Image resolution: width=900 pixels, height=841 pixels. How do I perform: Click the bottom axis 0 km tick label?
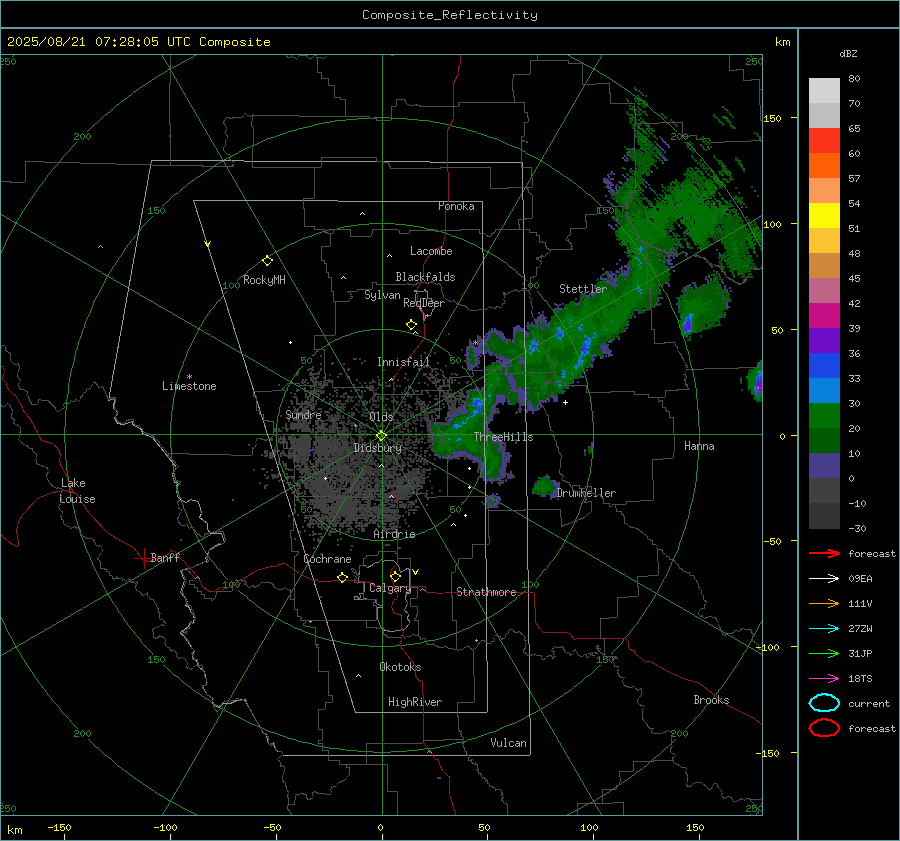coord(380,827)
